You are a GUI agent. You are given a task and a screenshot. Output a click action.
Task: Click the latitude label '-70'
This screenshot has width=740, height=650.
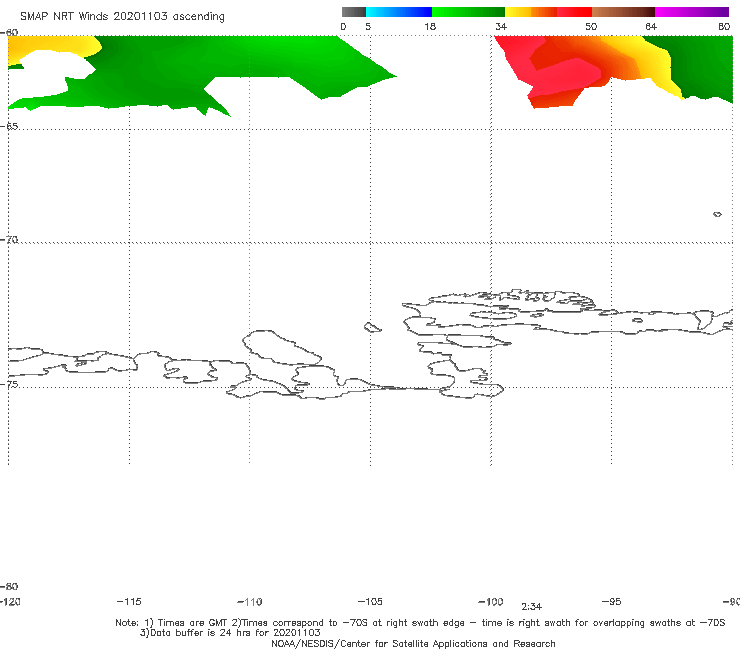[x=9, y=240]
